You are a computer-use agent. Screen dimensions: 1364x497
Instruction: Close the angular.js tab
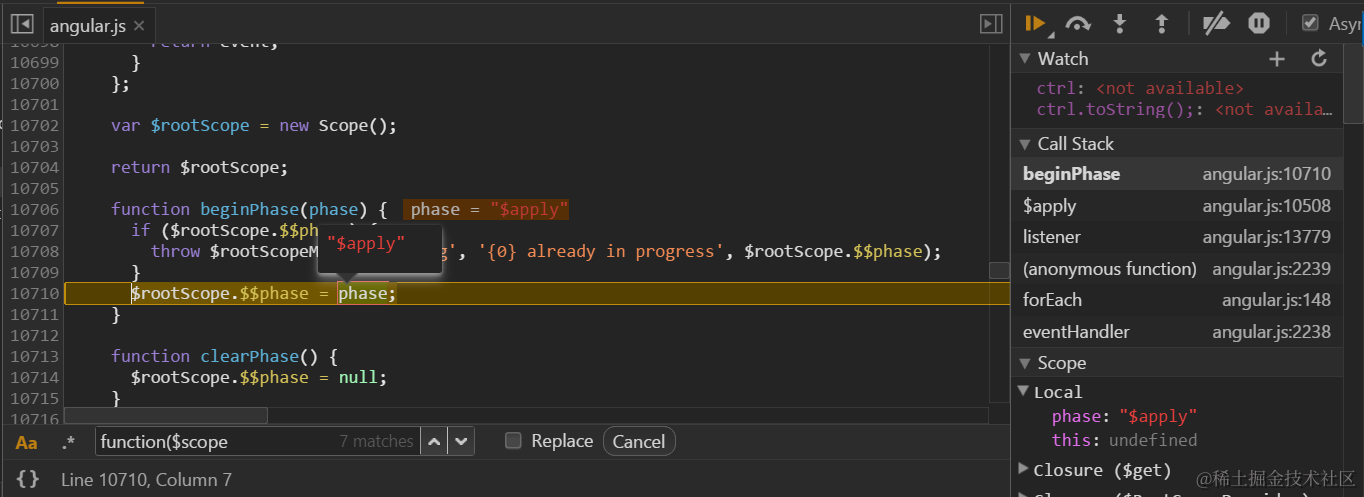(138, 26)
